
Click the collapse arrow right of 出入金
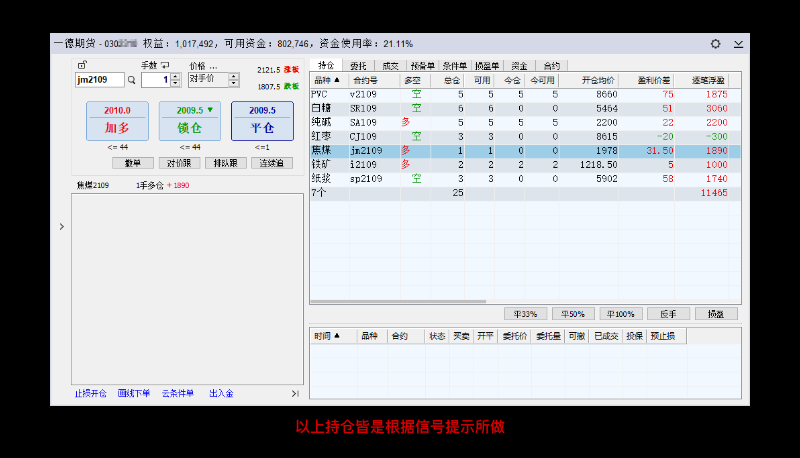click(x=295, y=393)
